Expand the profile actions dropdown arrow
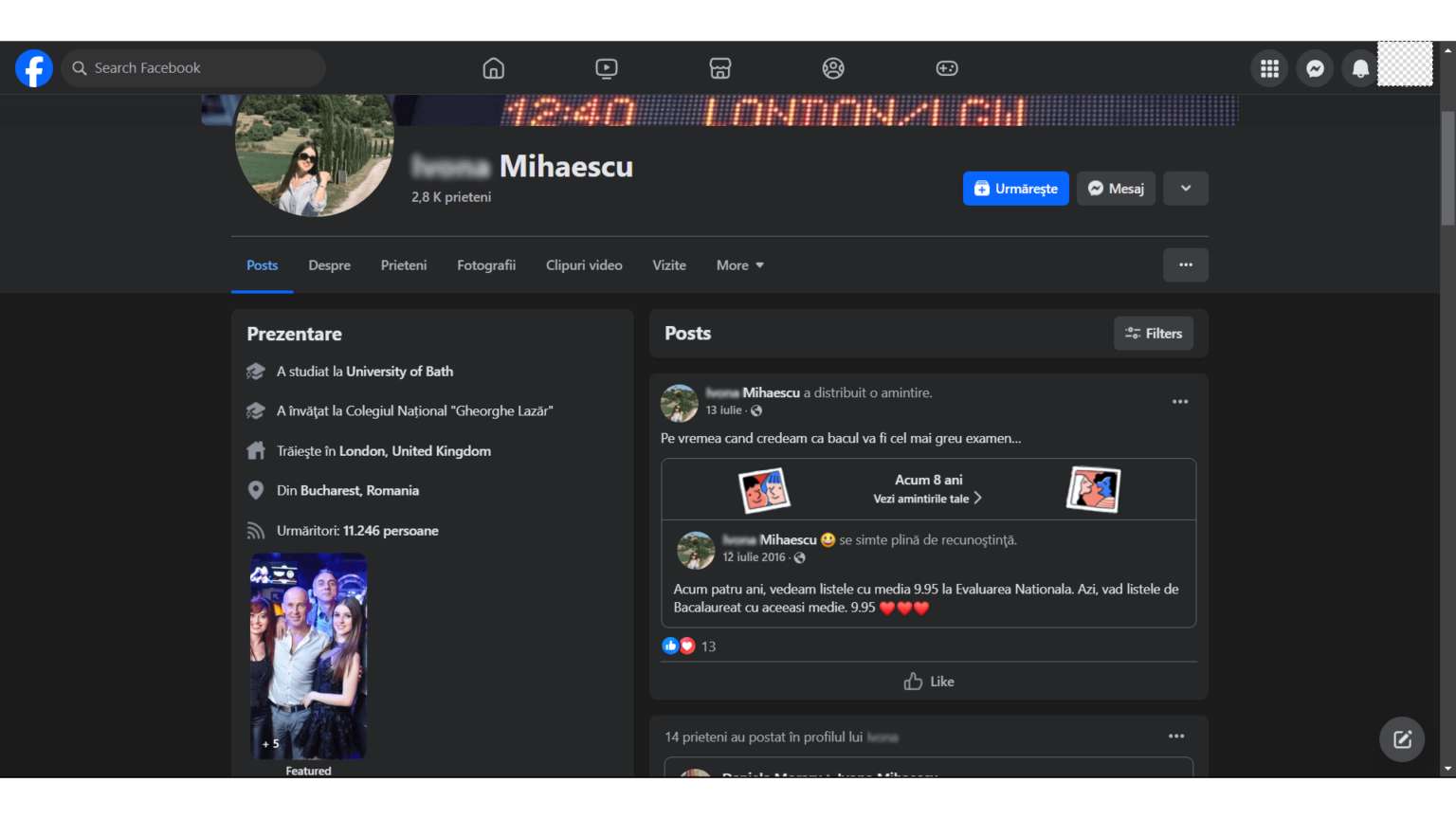This screenshot has width=1456, height=819. [1186, 189]
